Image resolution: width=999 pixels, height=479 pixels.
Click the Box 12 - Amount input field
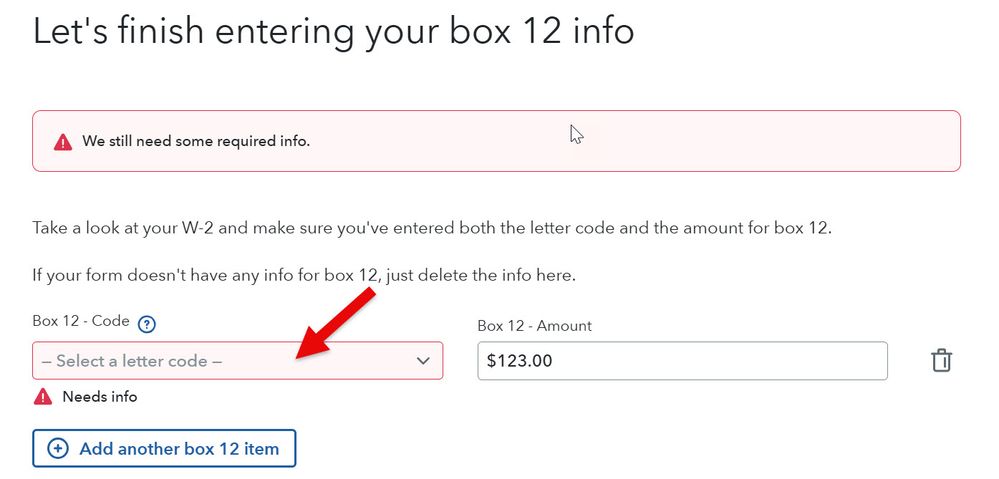(x=700, y=361)
